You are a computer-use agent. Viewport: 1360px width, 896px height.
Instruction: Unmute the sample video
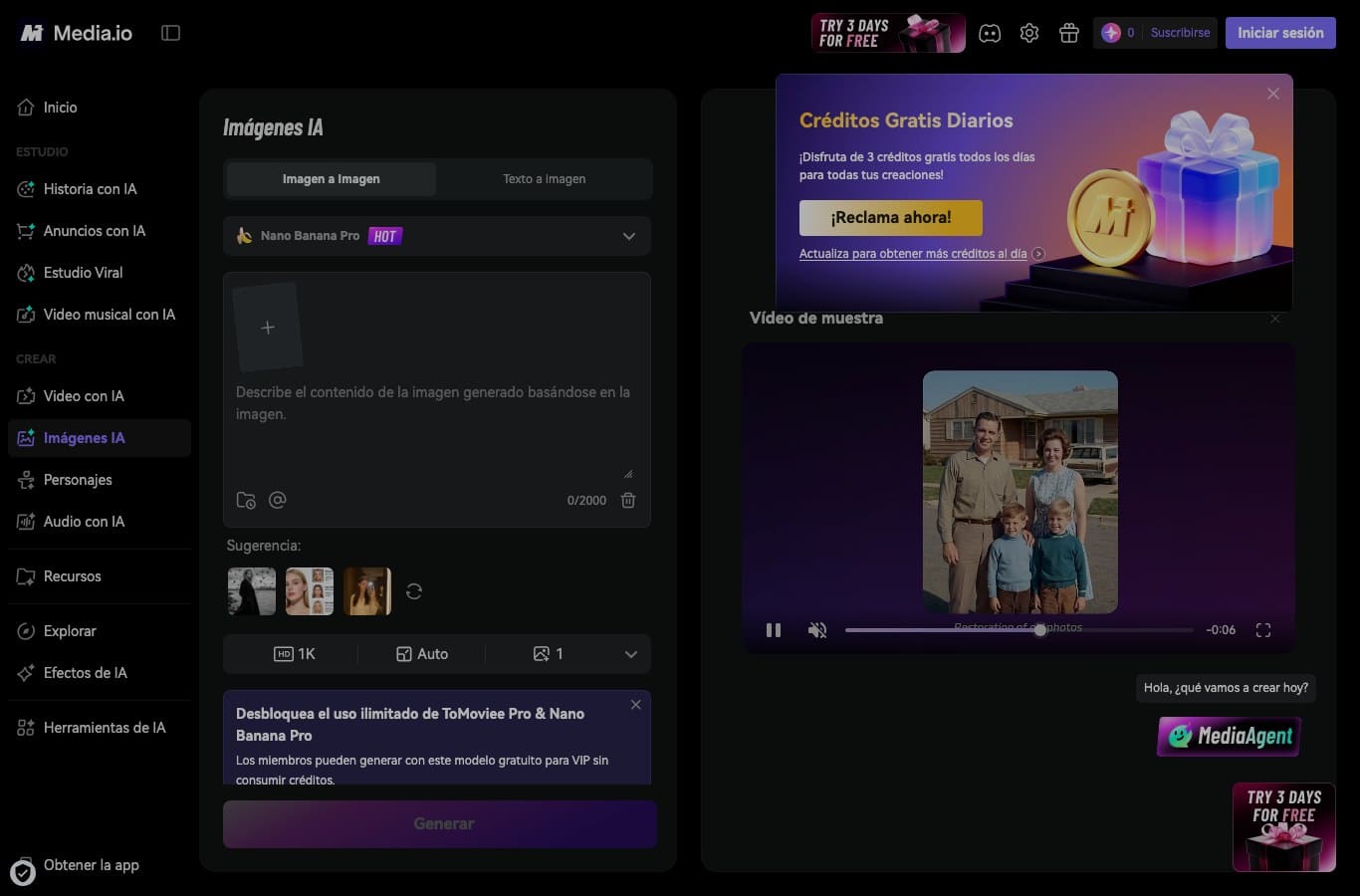coord(817,630)
